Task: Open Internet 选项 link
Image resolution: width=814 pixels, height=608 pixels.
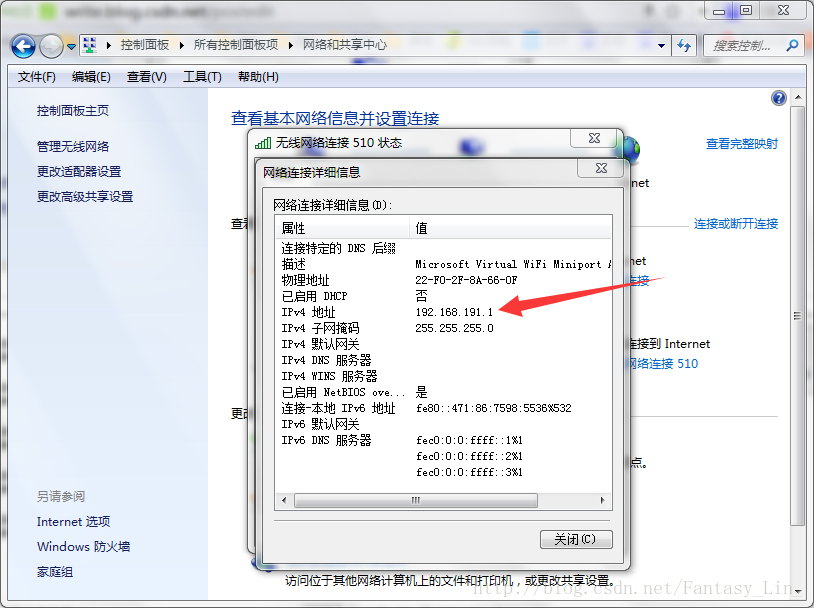Action: point(73,521)
